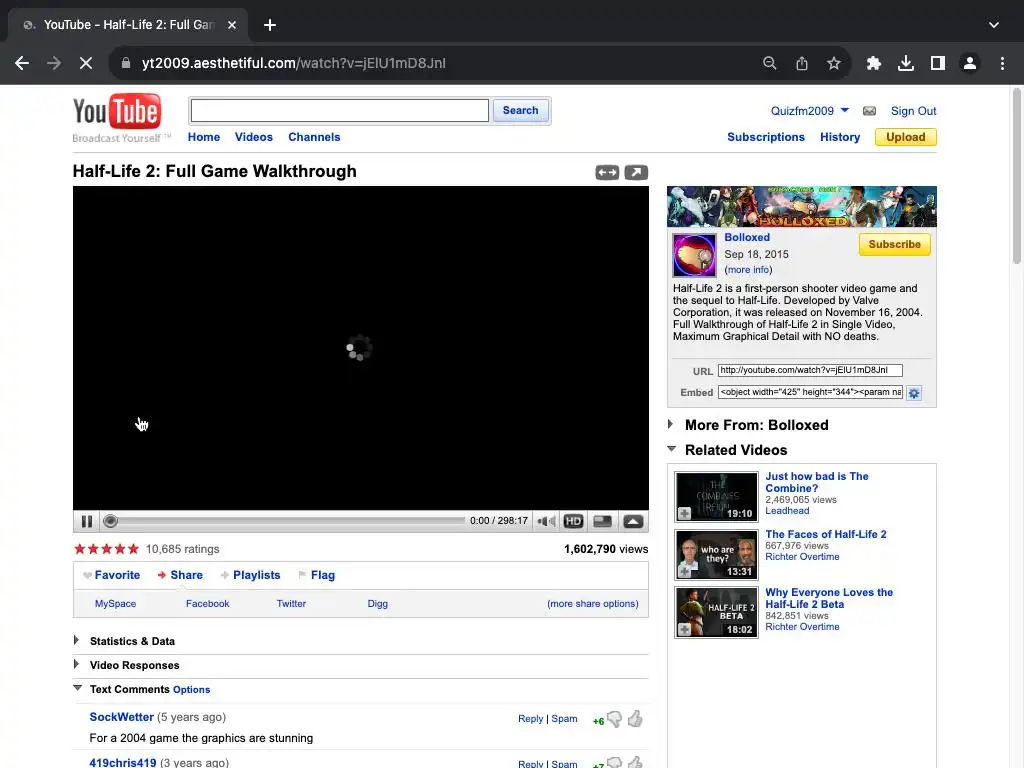This screenshot has width=1024, height=768.
Task: Open browser downloads icon
Action: pyautogui.click(x=905, y=63)
